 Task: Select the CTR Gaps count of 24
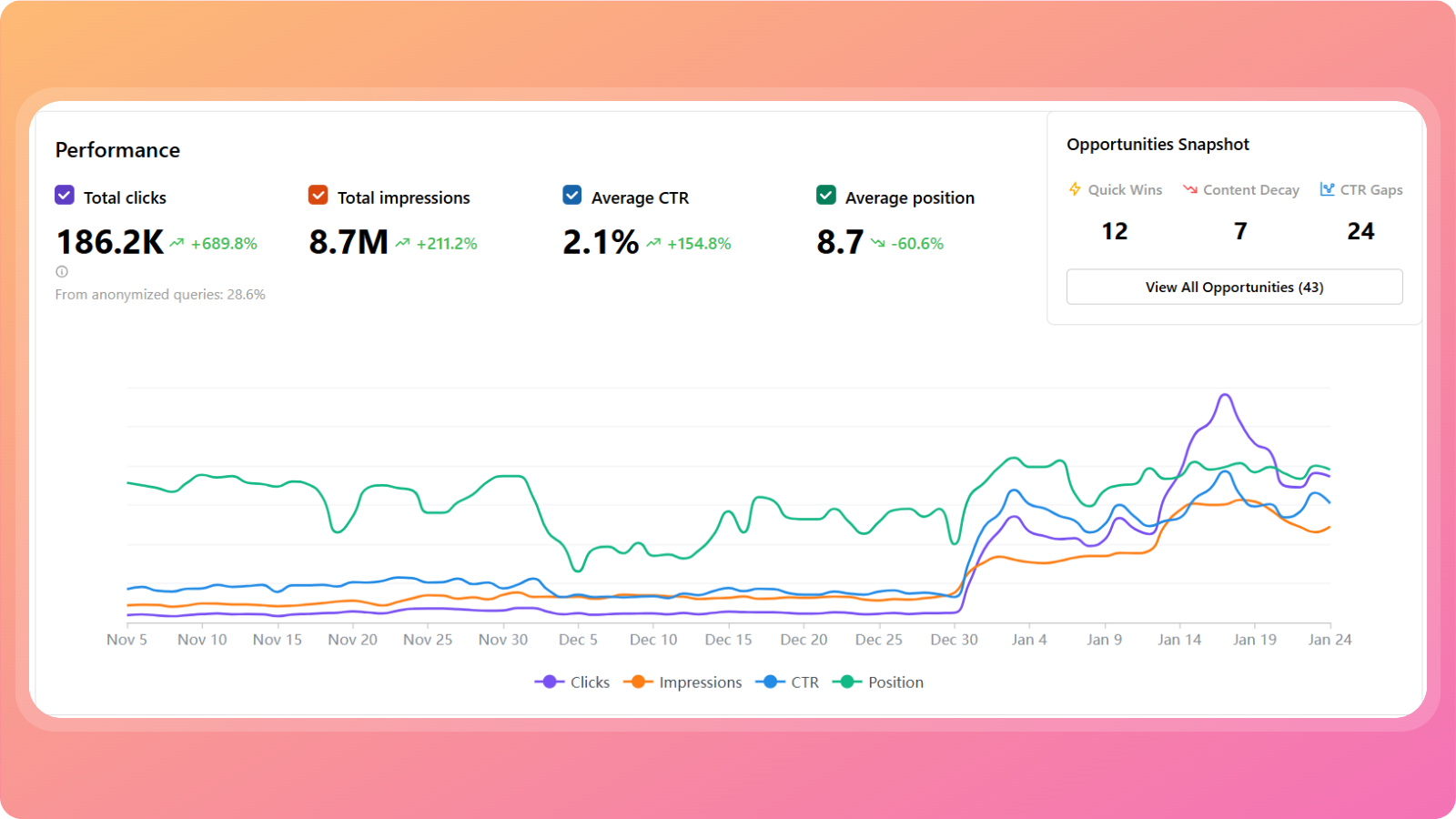click(x=1360, y=231)
